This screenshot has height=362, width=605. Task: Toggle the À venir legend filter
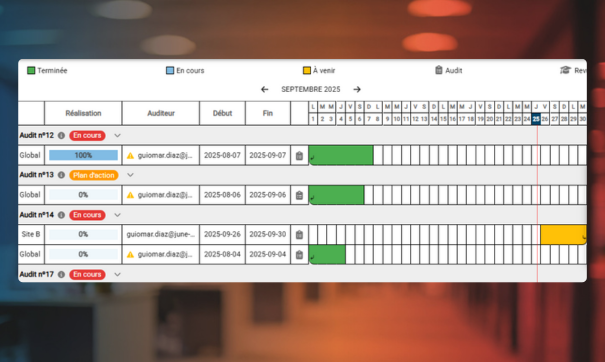tap(319, 71)
